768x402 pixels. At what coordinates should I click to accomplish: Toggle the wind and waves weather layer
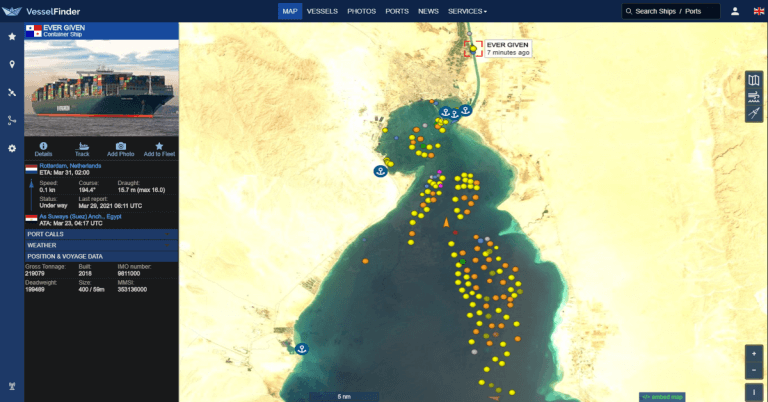754,96
